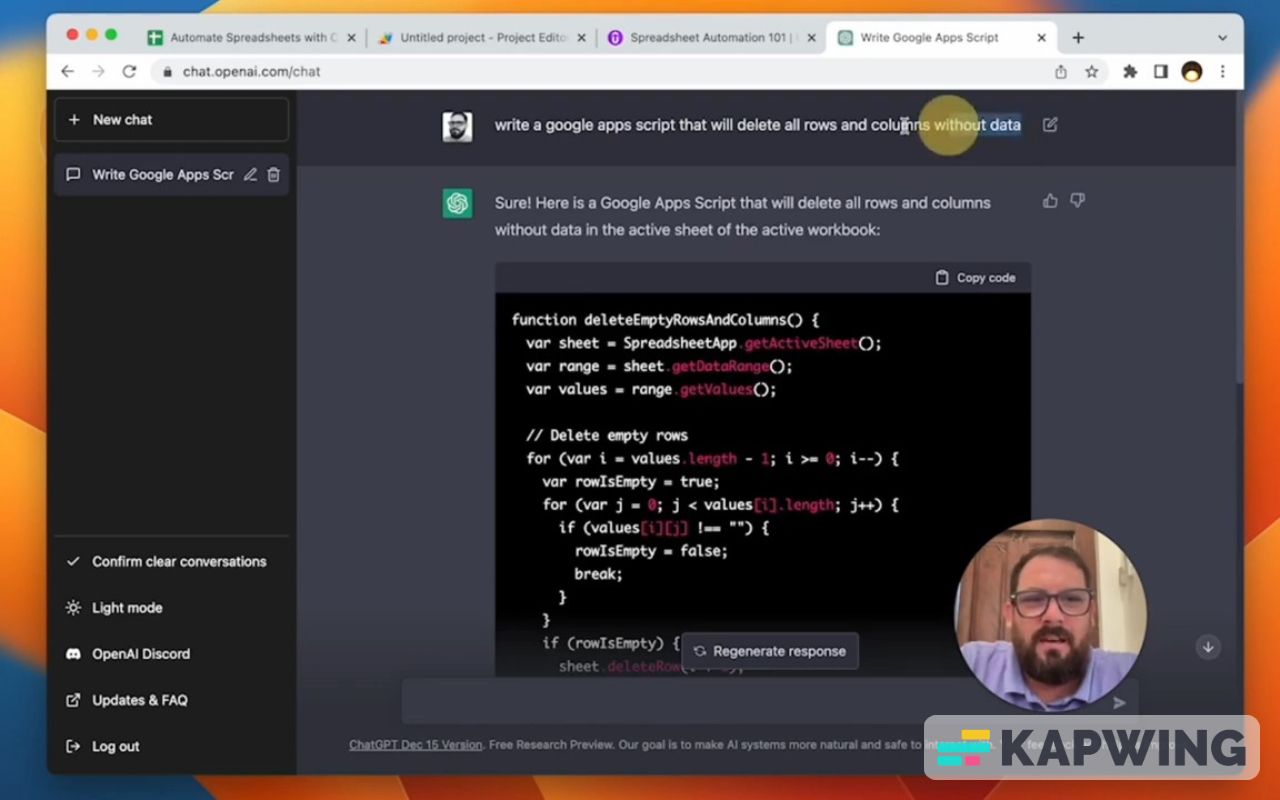Switch to Spreadsheet Automation 101 tab
Viewport: 1280px width, 800px height.
tap(711, 38)
